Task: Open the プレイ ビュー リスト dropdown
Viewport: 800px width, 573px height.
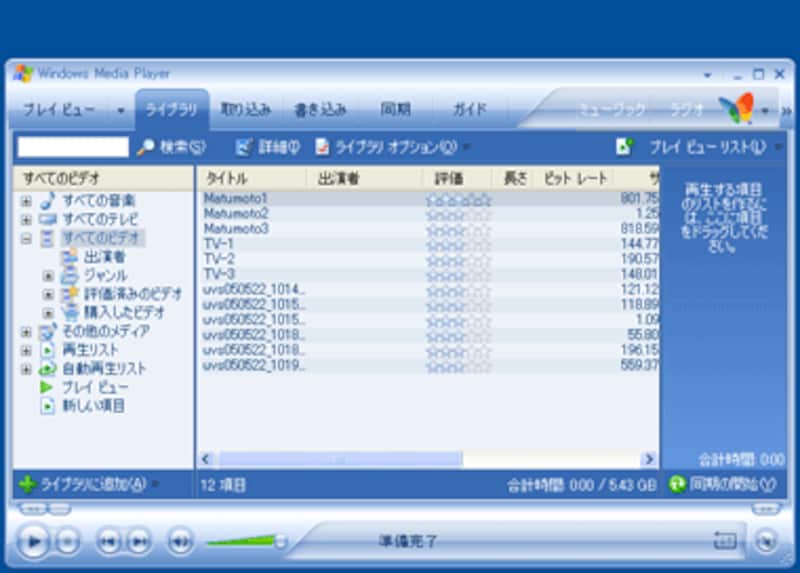Action: [x=714, y=147]
